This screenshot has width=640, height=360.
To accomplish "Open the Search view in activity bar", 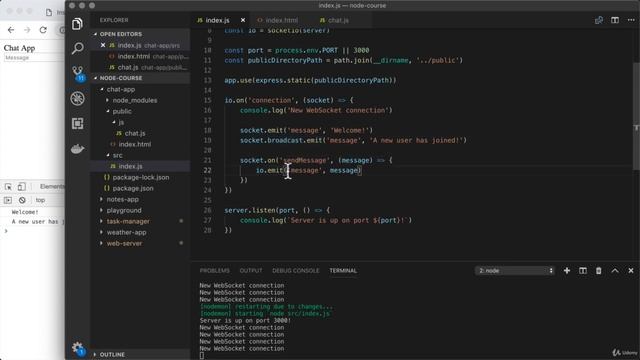I will (x=77, y=48).
